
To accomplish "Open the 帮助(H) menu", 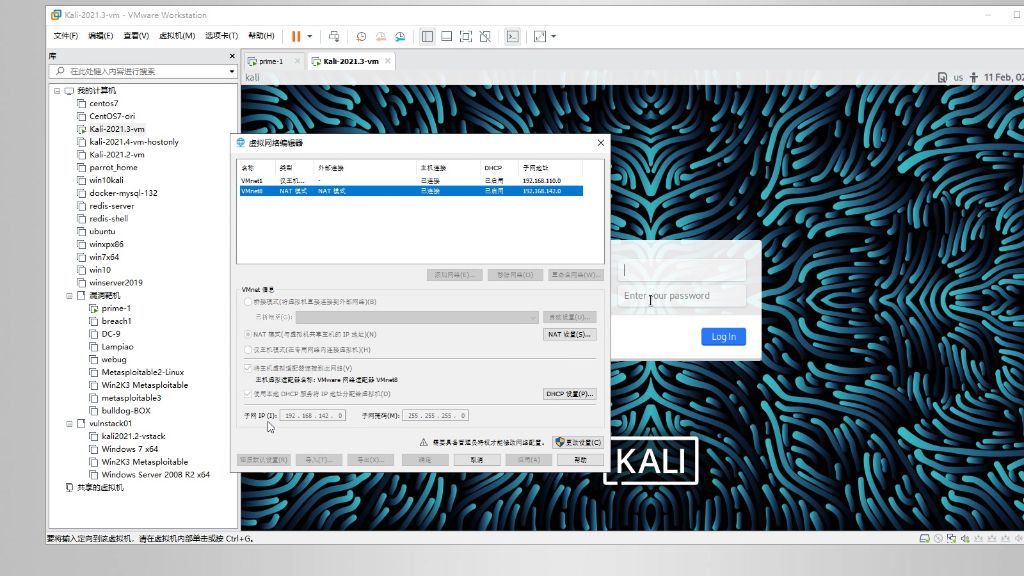I will pyautogui.click(x=261, y=36).
